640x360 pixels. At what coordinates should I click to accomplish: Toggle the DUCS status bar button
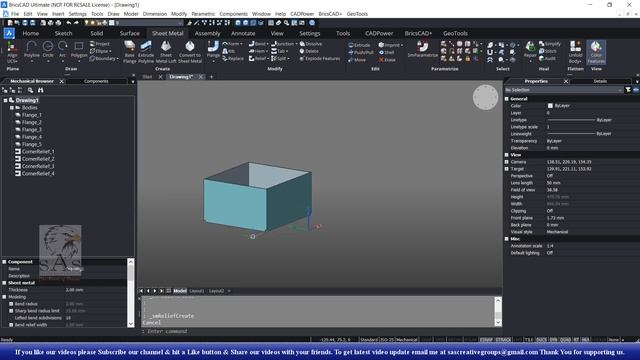[x=541, y=340]
